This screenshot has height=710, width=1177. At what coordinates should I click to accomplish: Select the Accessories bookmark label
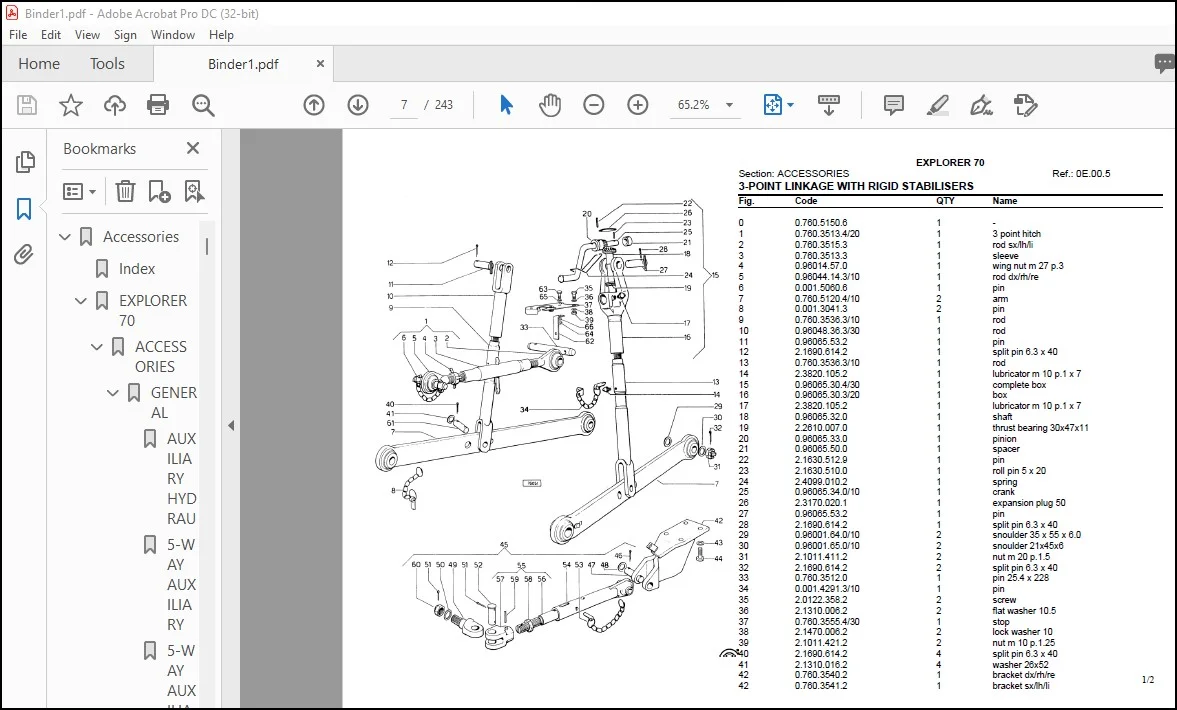pos(141,237)
